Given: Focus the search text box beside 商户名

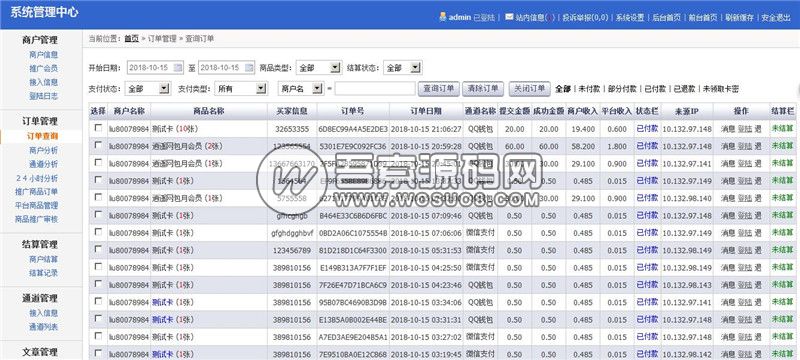Looking at the screenshot, I should [375, 88].
